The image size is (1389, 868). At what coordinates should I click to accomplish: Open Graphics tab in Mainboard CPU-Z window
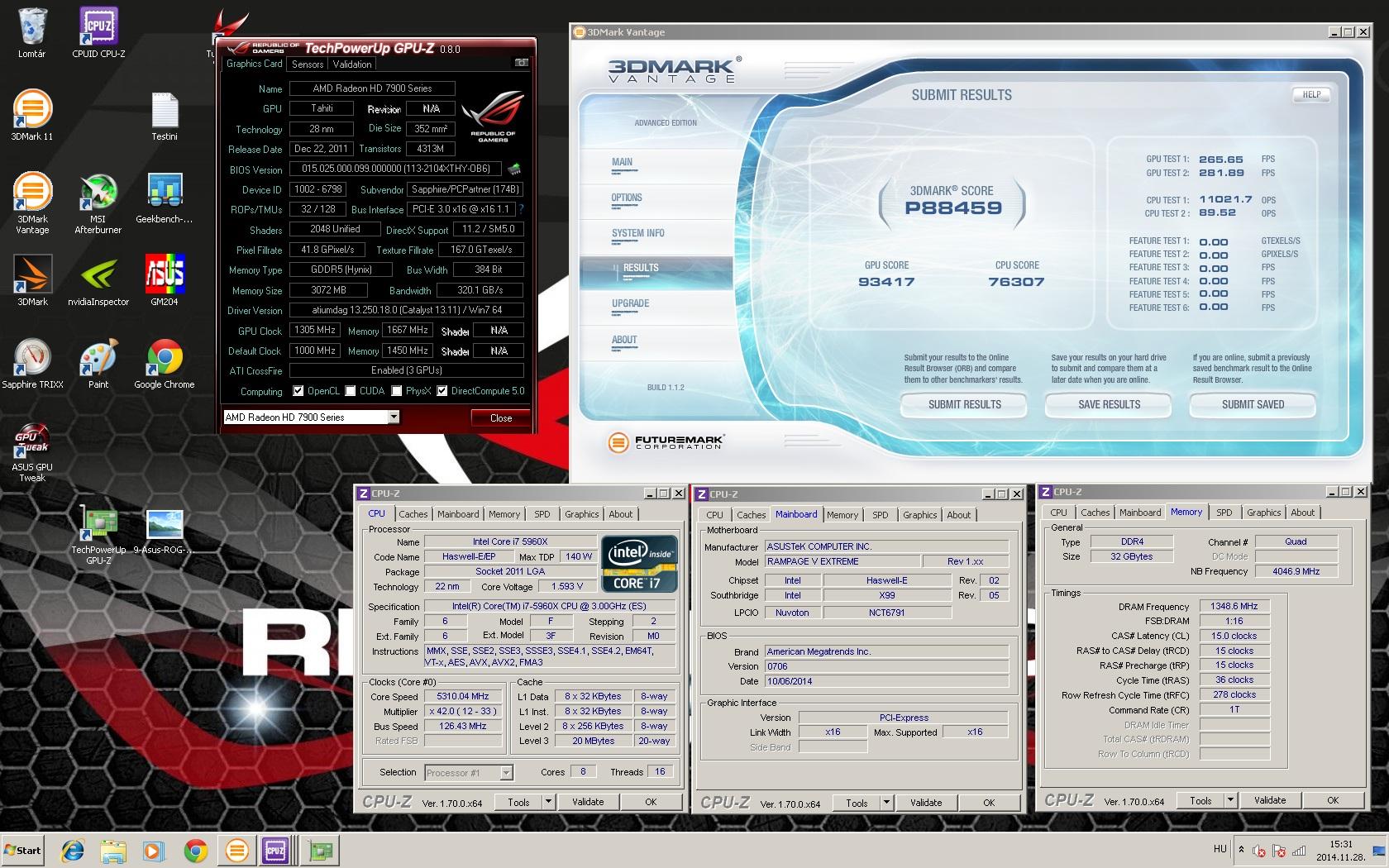(919, 515)
